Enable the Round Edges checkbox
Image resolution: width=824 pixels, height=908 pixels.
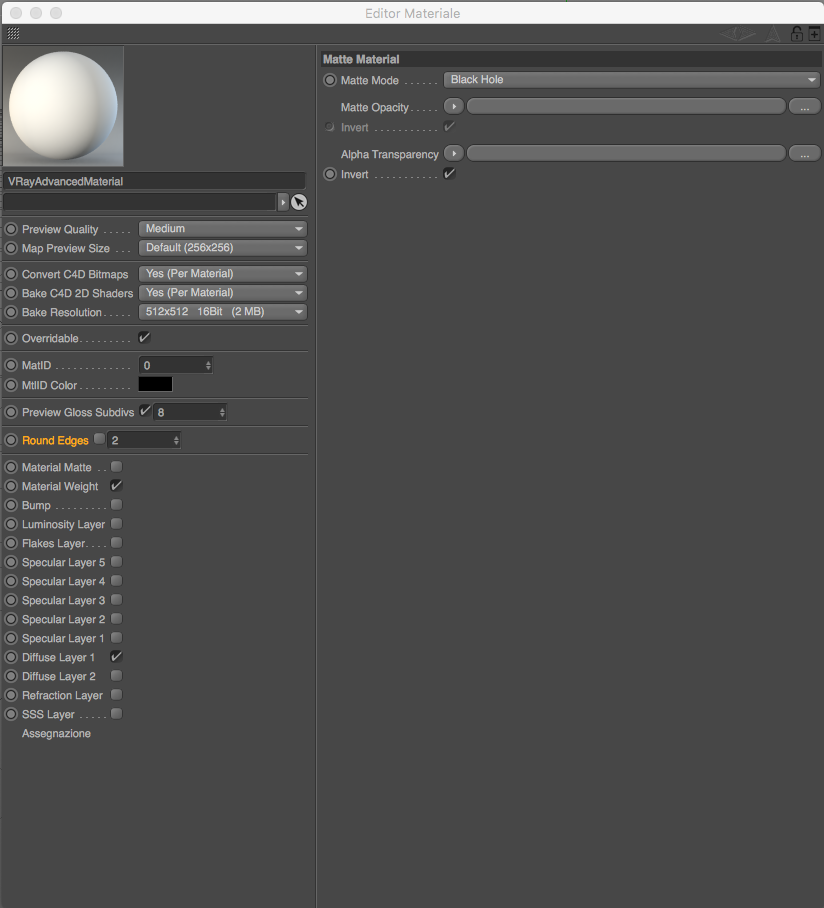click(100, 439)
